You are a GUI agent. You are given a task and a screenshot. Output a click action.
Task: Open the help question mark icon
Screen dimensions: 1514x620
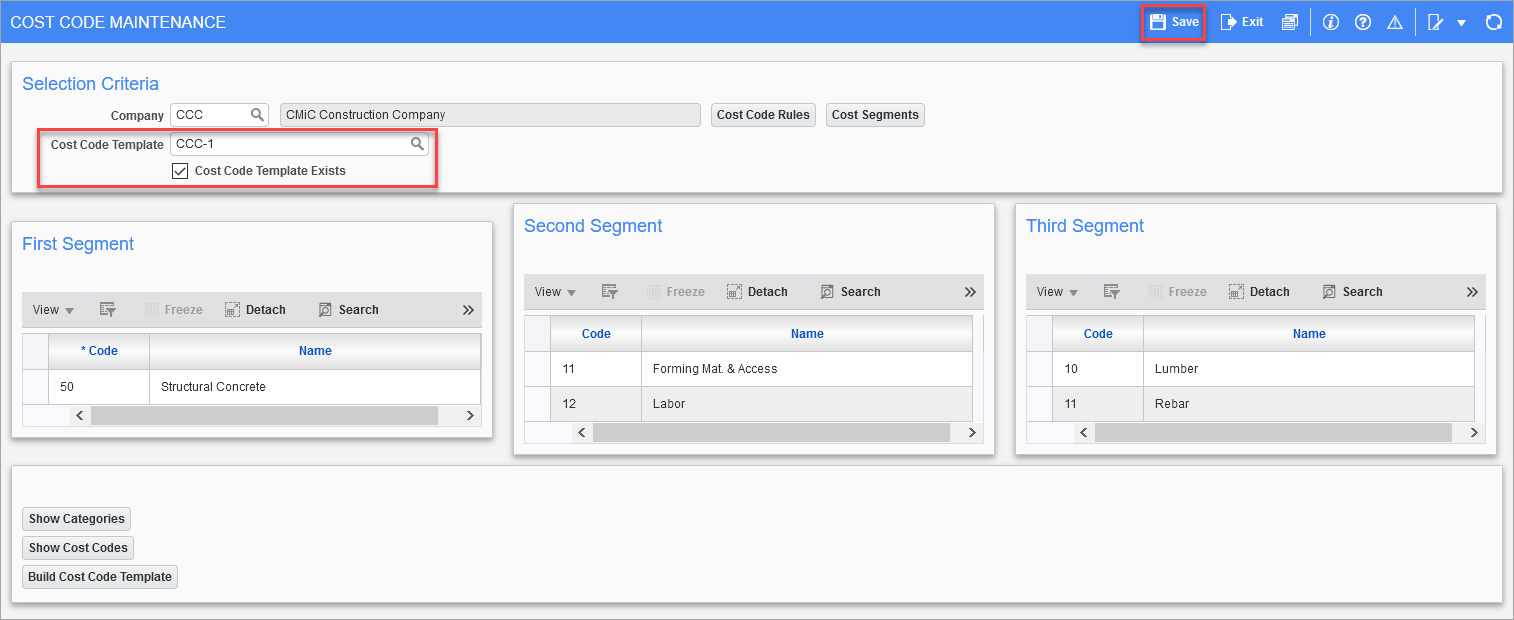coord(1362,22)
